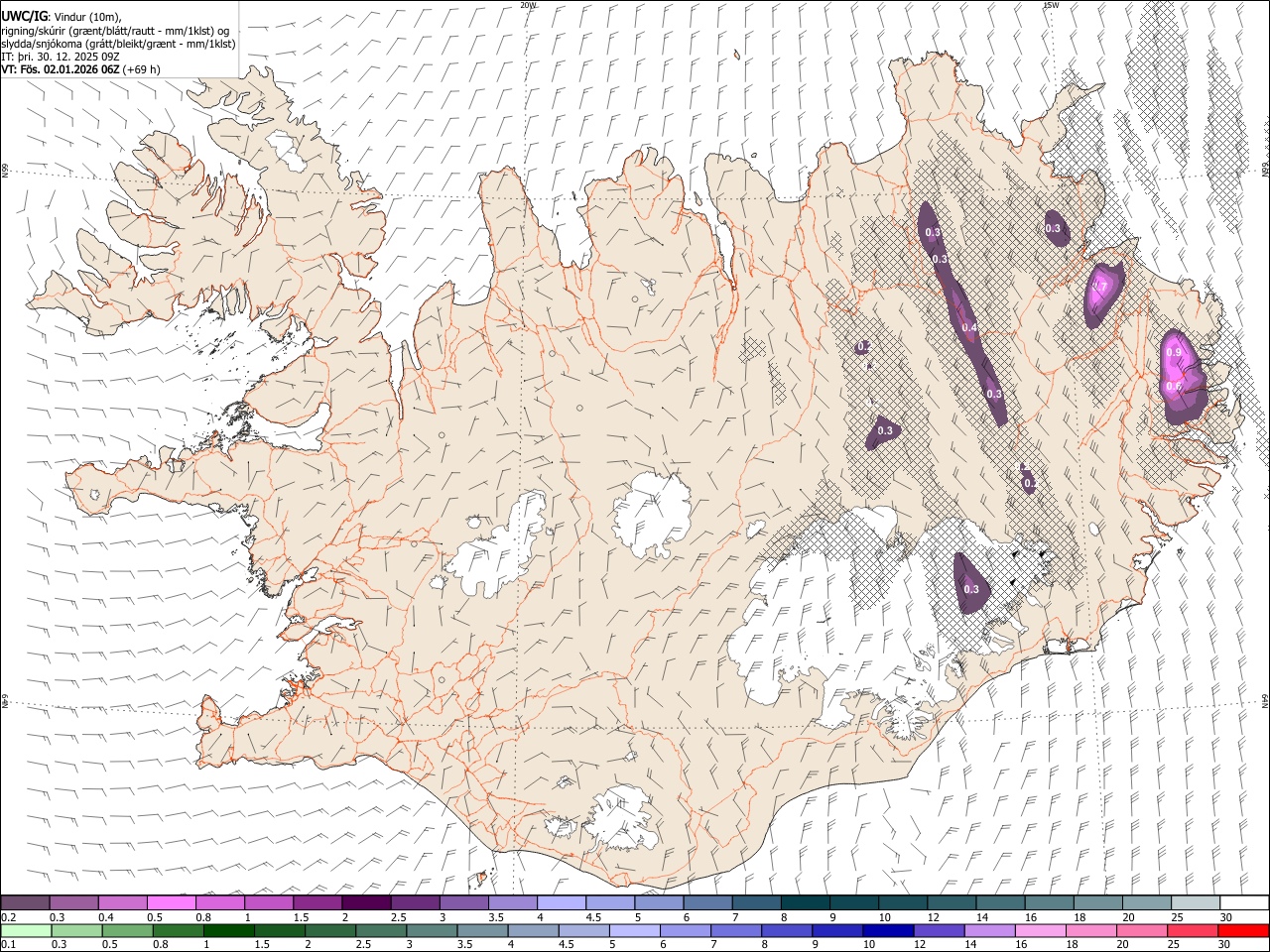Image resolution: width=1270 pixels, height=952 pixels.
Task: Pick lower legend dark green swatch 1 to 1.5
Action: pos(228,930)
